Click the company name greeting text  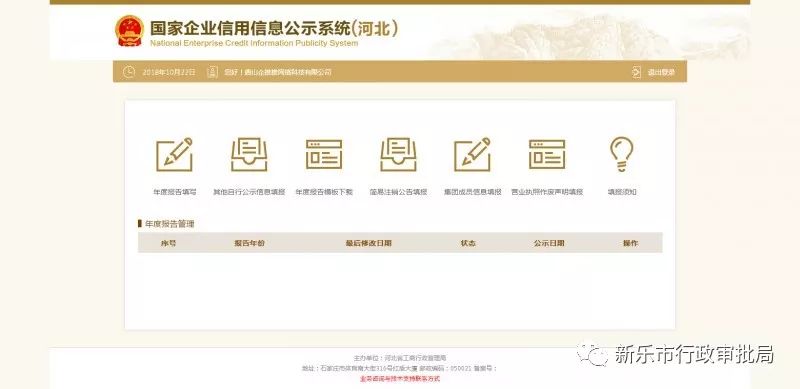278,72
